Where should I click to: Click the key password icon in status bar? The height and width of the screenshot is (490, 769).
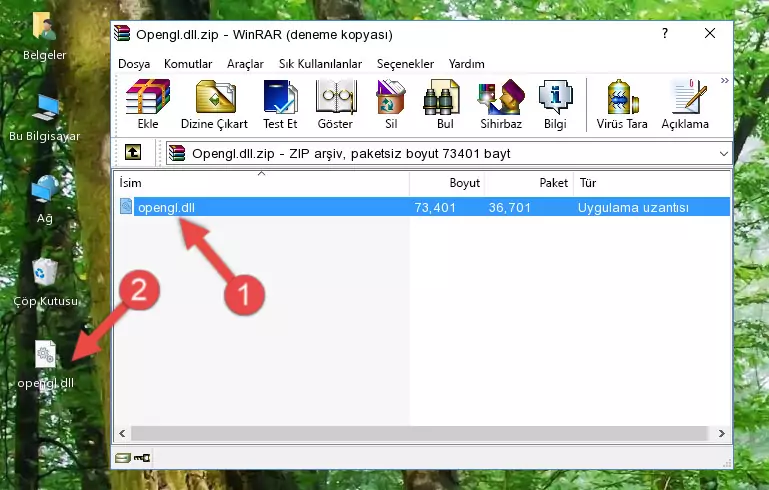click(x=142, y=458)
